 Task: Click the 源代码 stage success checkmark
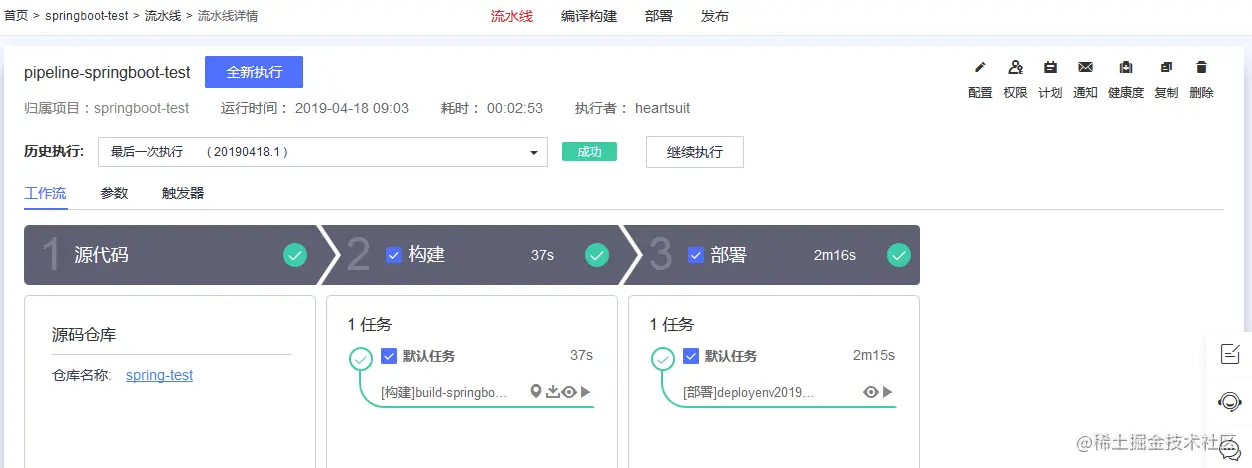pos(295,255)
